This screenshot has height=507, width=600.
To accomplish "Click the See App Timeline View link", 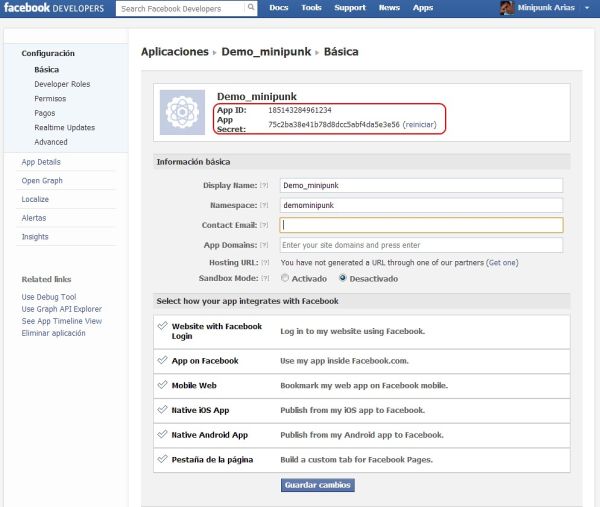I will point(62,321).
